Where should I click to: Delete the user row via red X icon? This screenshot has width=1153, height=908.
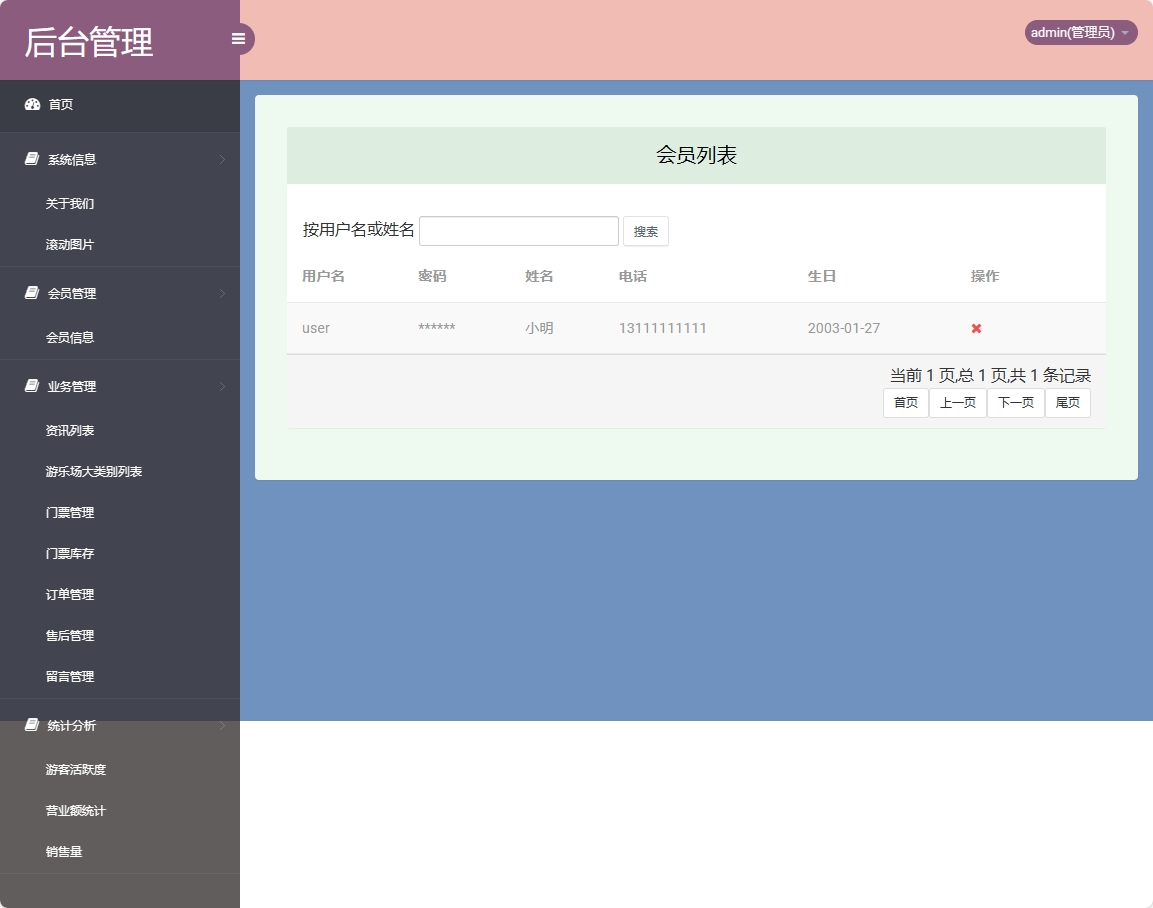[x=974, y=328]
